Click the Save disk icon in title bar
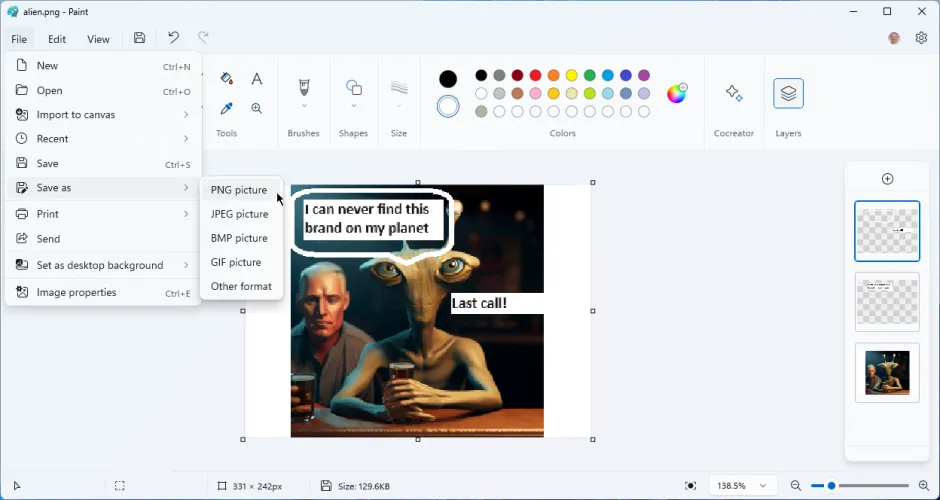Viewport: 940px width, 500px height. point(139,38)
